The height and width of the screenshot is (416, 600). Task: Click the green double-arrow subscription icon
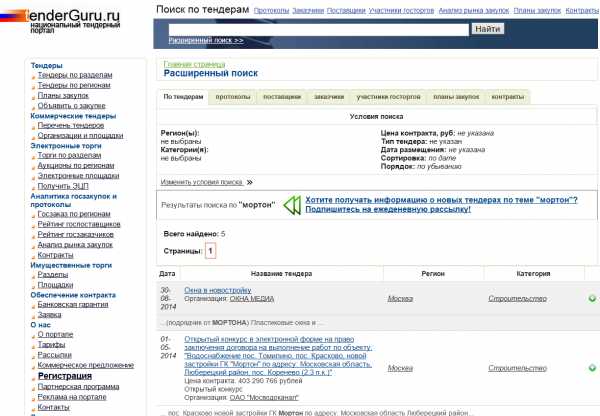(292, 205)
